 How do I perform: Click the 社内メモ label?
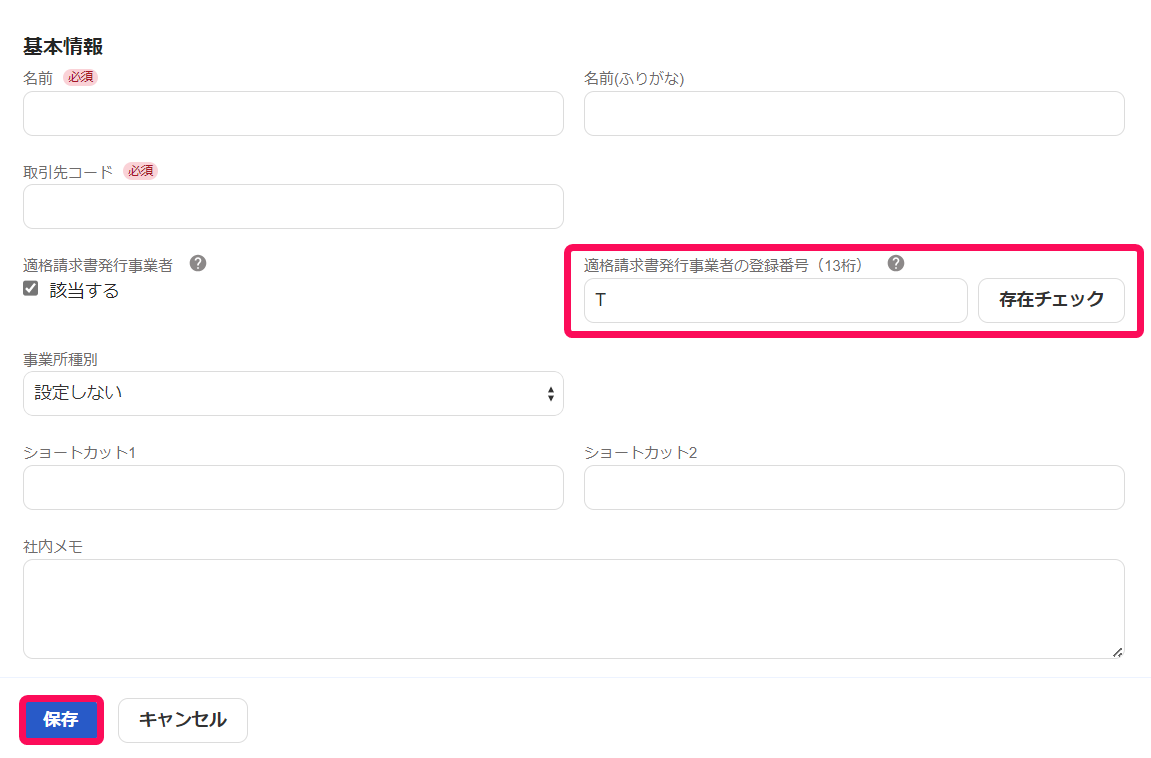(x=53, y=547)
